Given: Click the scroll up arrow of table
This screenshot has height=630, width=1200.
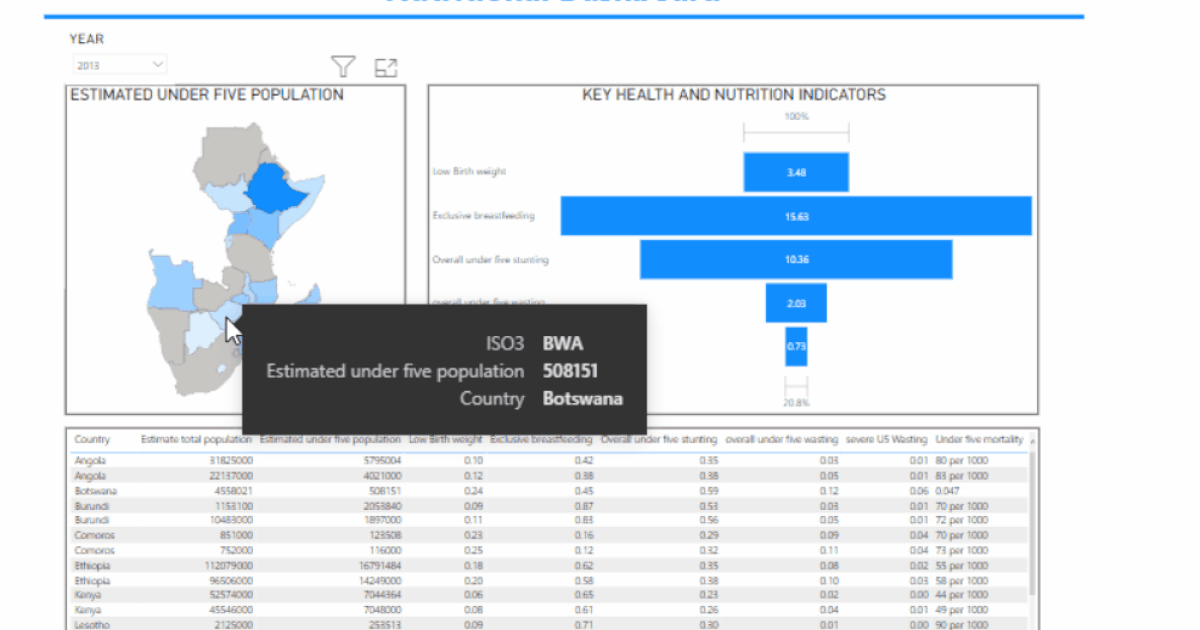Looking at the screenshot, I should click(1033, 439).
